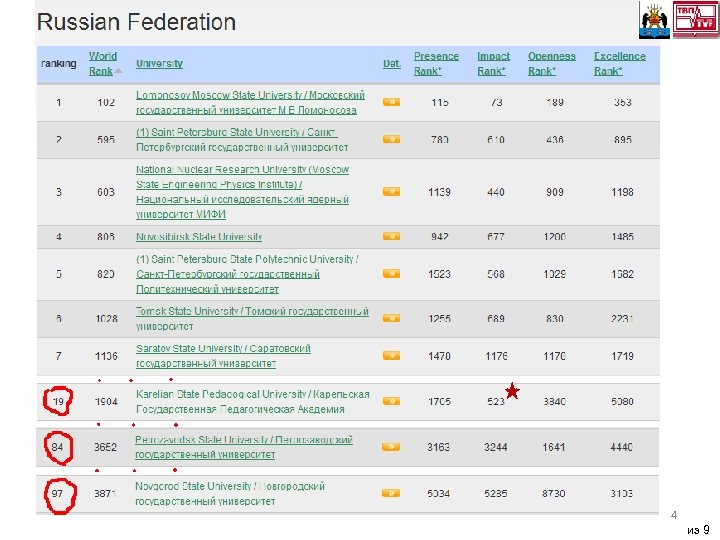Viewport: 720px width, 540px height.
Task: Select world rank value 603
Action: (106, 192)
